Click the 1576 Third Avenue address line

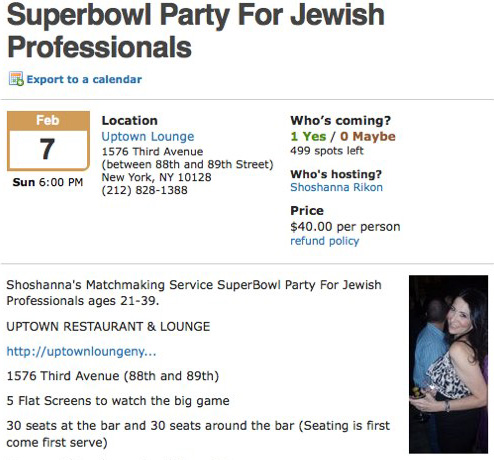coord(152,151)
